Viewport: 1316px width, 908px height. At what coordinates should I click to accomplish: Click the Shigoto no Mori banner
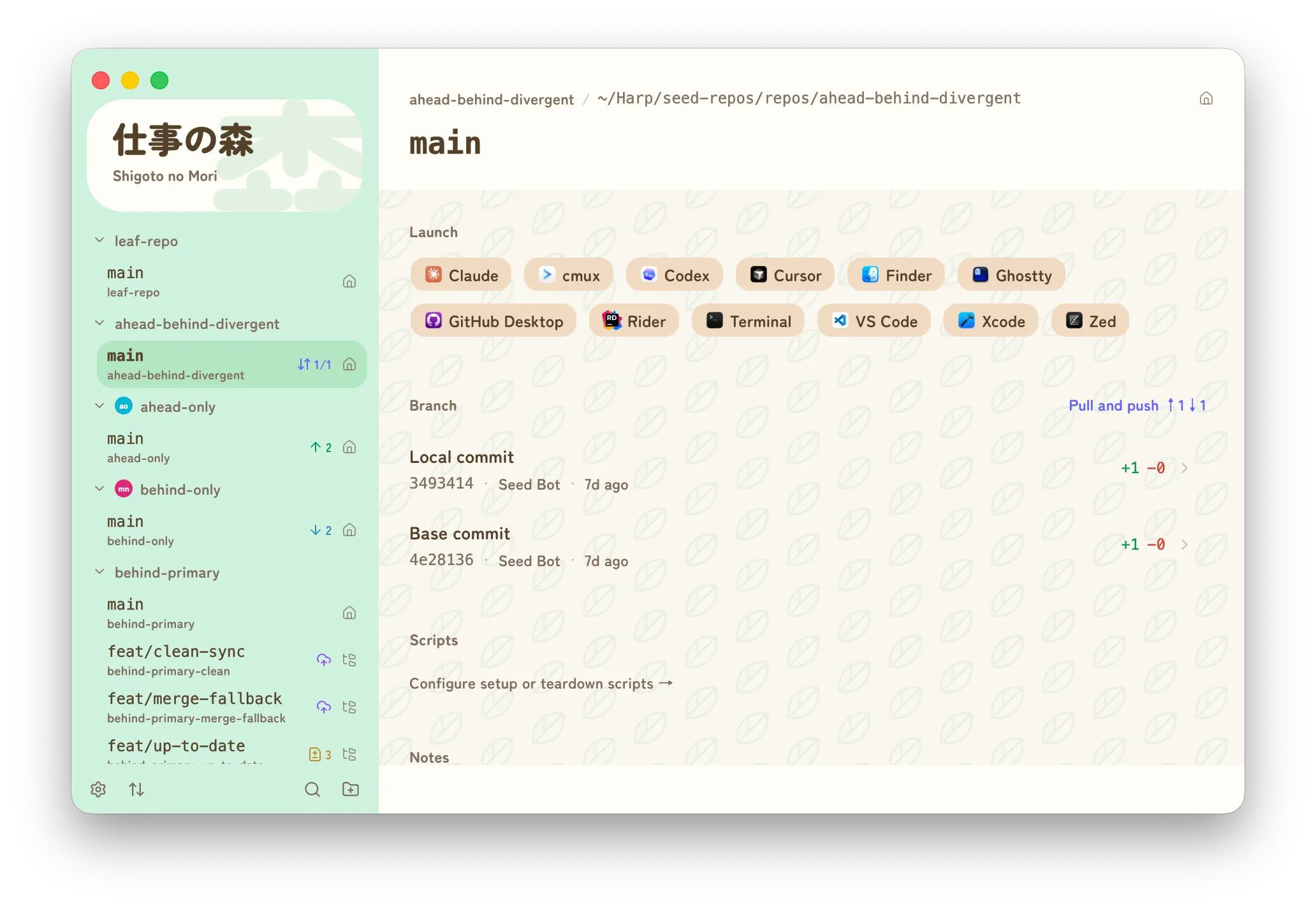(x=224, y=155)
